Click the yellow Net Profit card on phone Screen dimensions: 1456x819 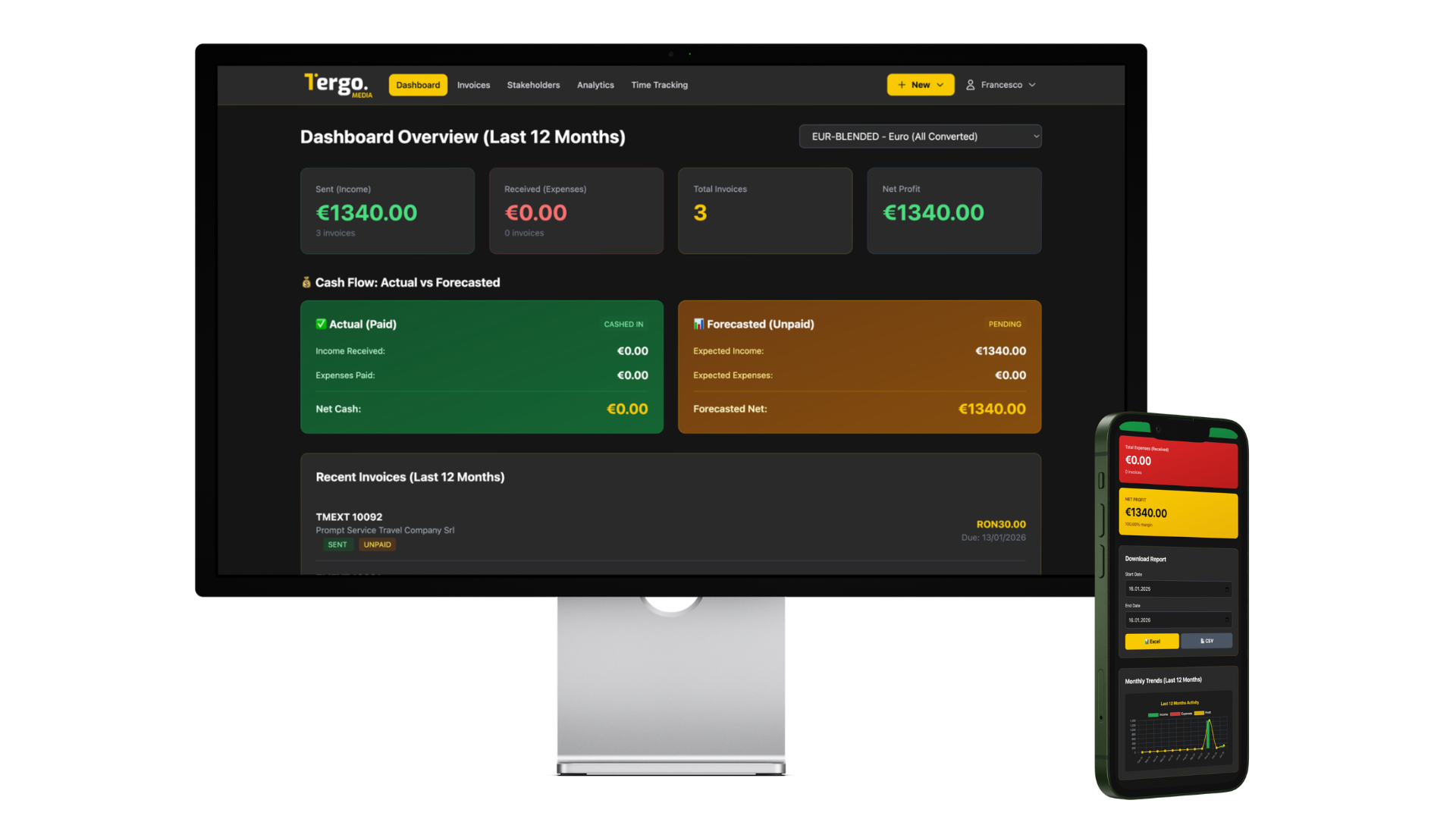click(1178, 513)
